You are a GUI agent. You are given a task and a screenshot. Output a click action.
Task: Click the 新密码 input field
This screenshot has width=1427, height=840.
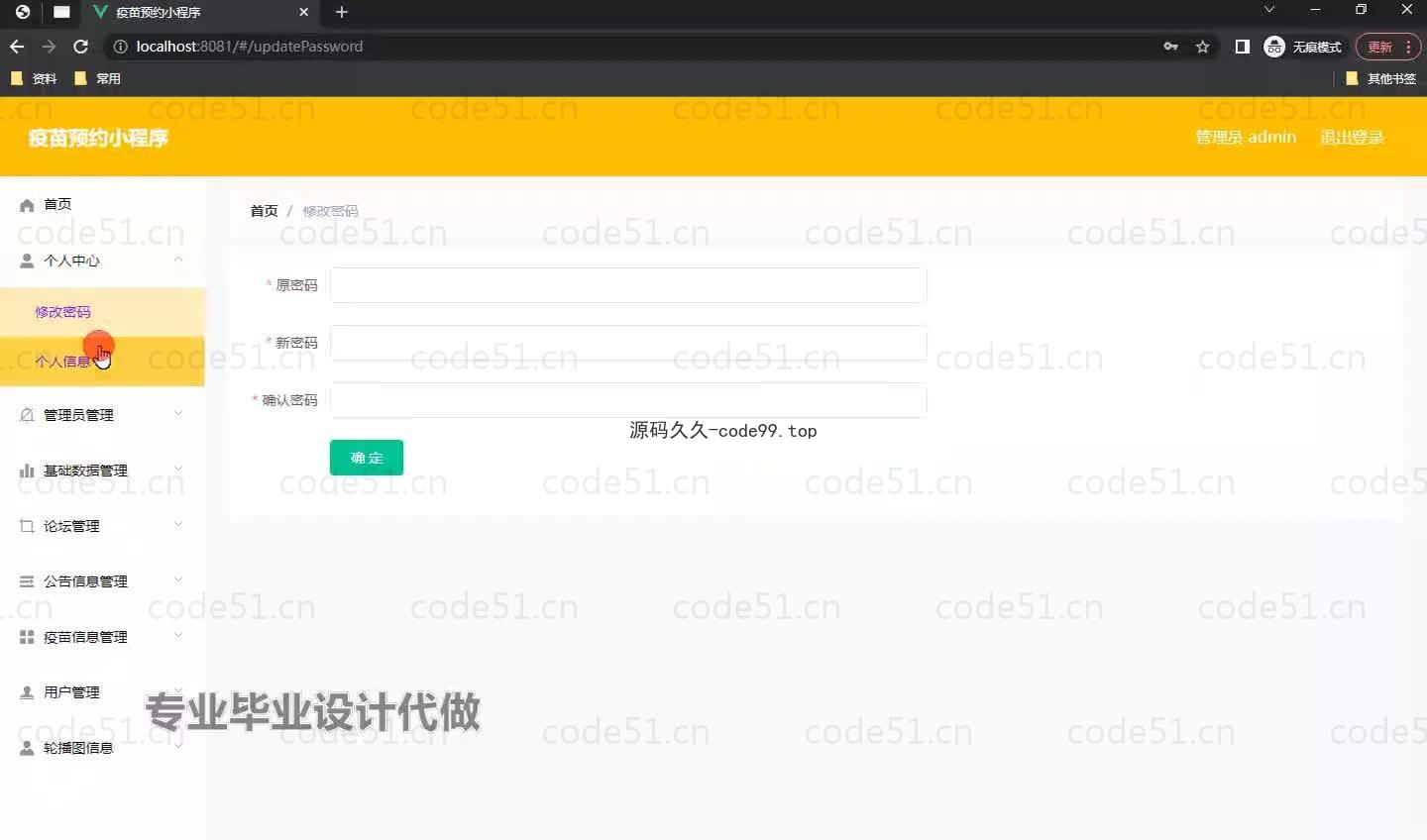628,343
